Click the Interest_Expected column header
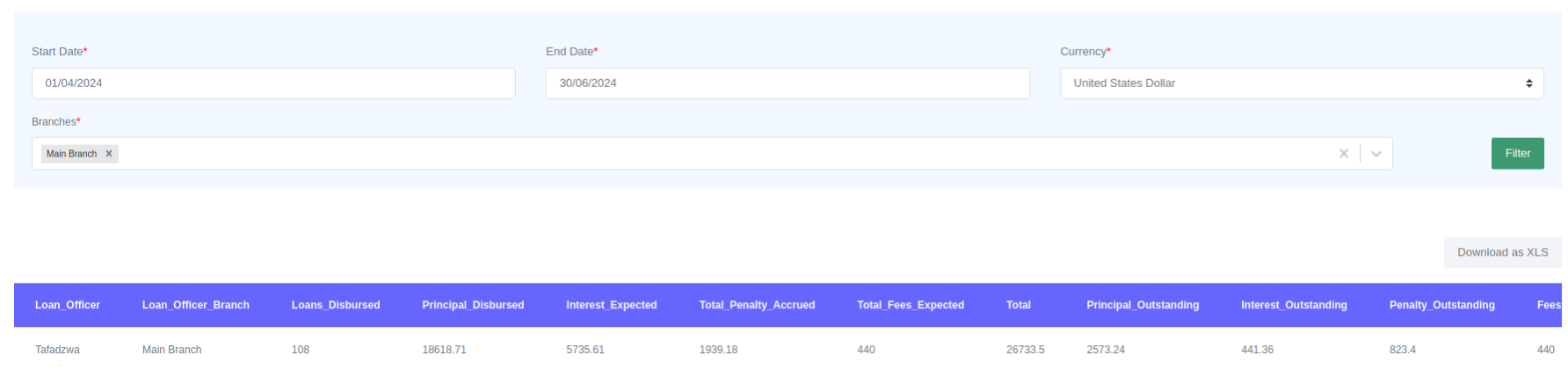1568x384 pixels. (611, 305)
